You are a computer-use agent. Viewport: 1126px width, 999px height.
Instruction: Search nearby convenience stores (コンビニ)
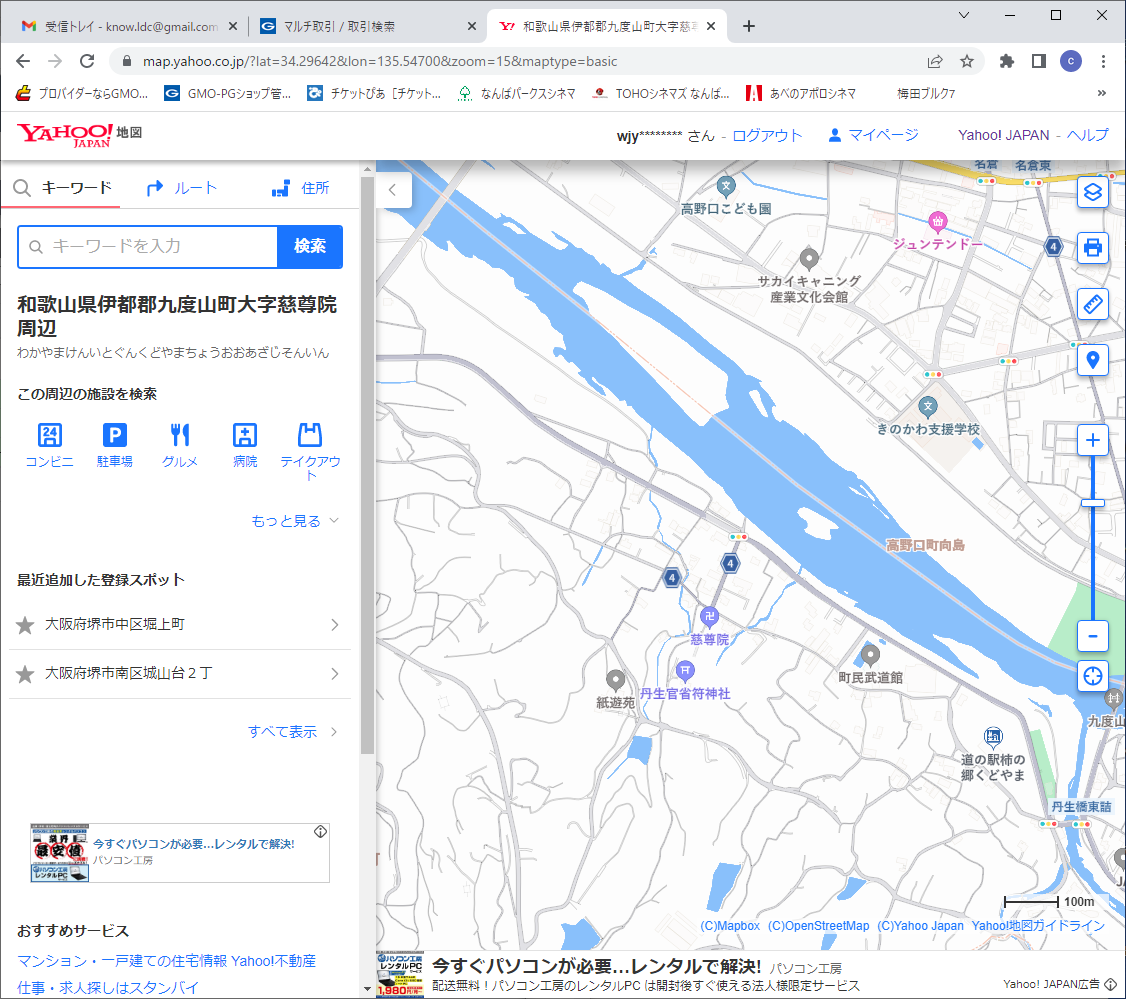pyautogui.click(x=49, y=445)
